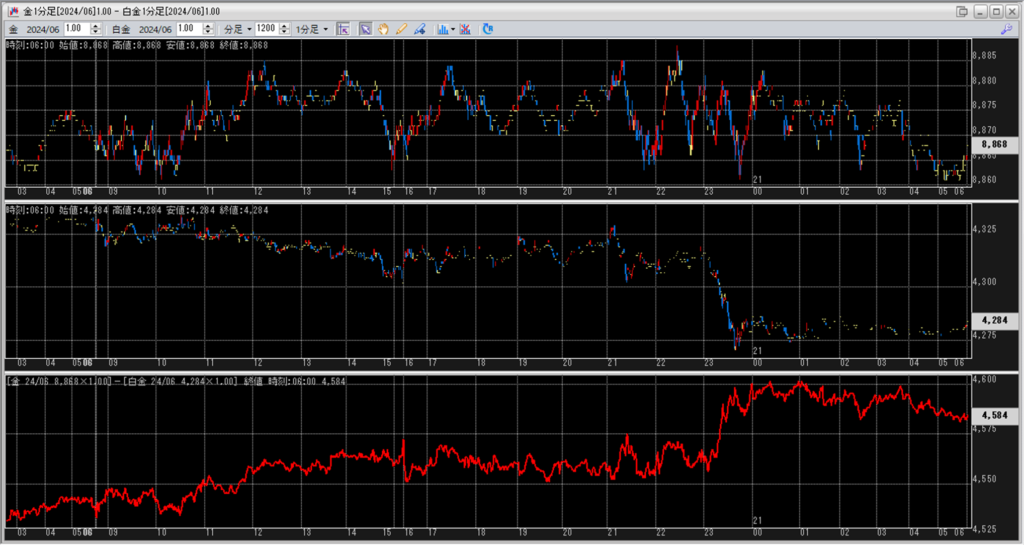Open the 1分足 timeframe dropdown
1024x545 pixels.
(312, 29)
